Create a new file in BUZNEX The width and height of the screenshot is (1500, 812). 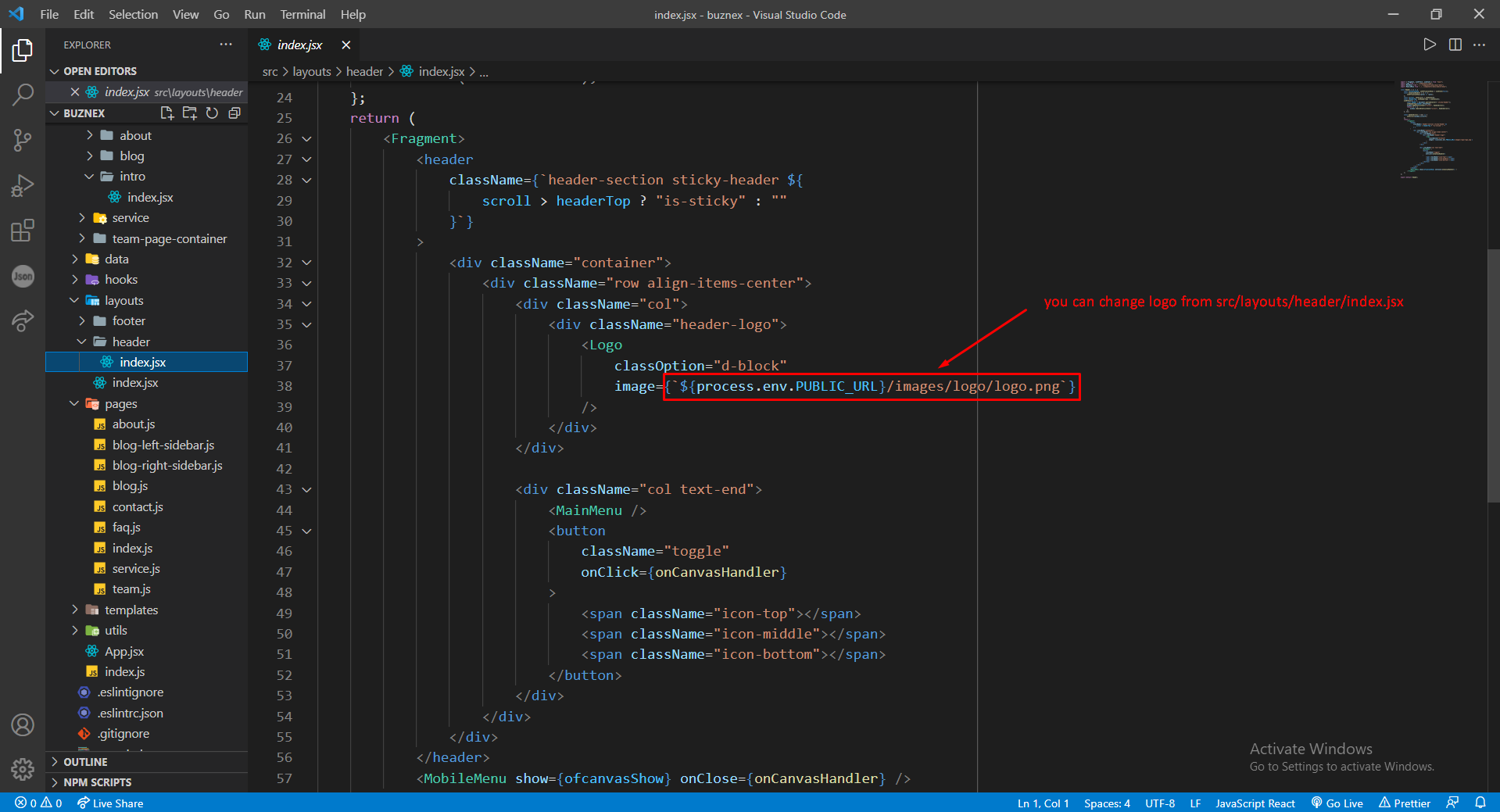pos(166,113)
